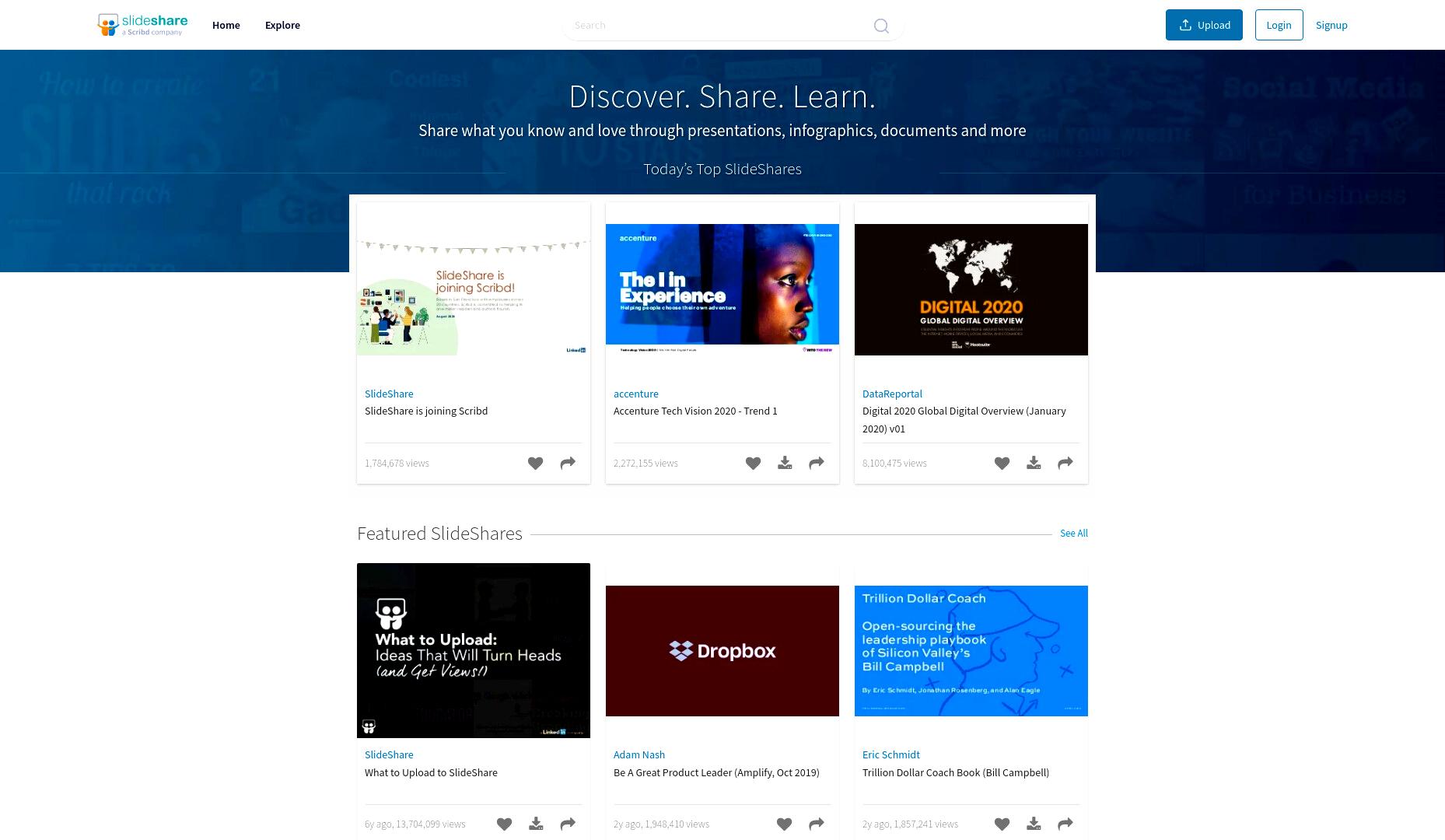Open the Signup link
Image resolution: width=1445 pixels, height=840 pixels.
[1331, 25]
